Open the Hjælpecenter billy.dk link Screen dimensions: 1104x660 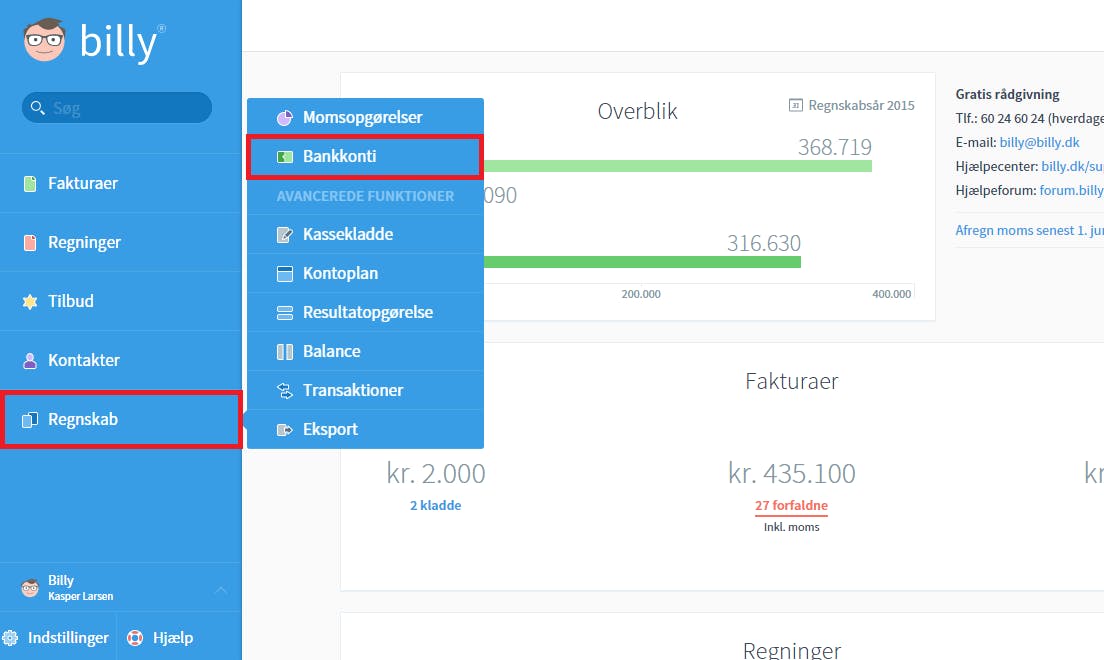[1072, 166]
